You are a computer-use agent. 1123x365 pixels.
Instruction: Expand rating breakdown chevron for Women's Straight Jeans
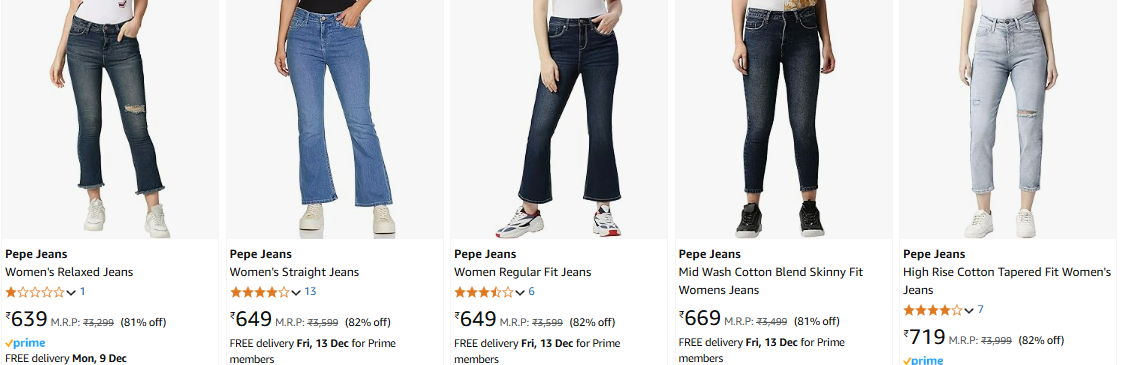(296, 293)
